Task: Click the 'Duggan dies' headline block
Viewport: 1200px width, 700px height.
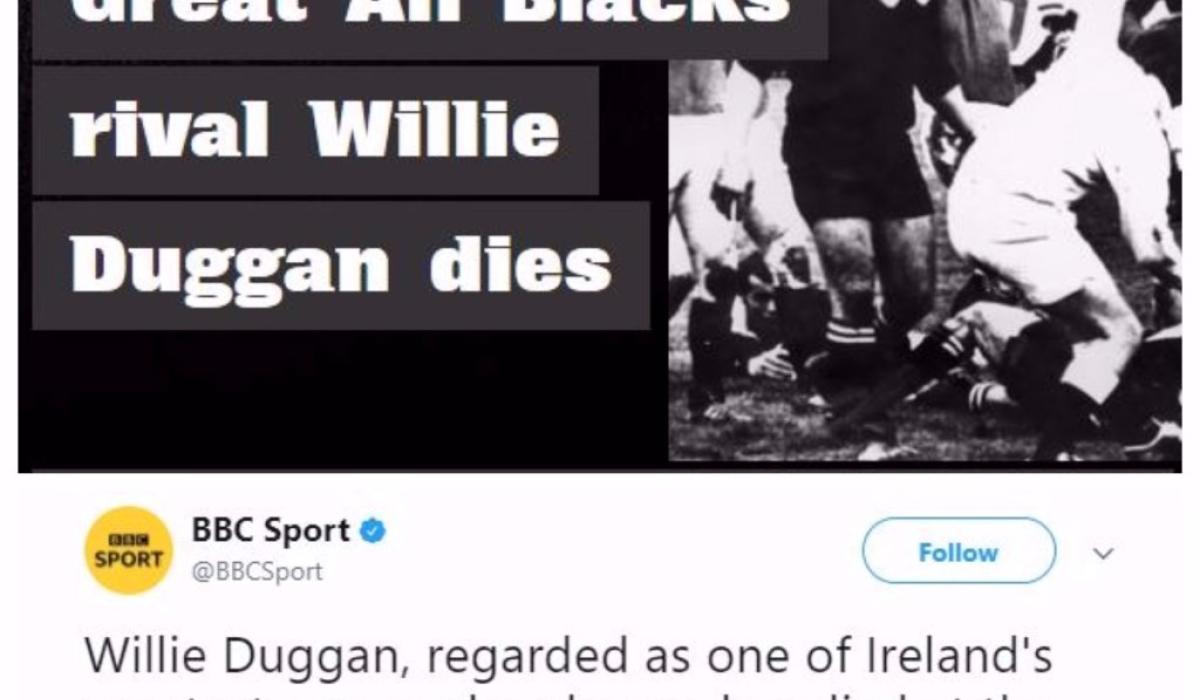Action: click(x=341, y=266)
